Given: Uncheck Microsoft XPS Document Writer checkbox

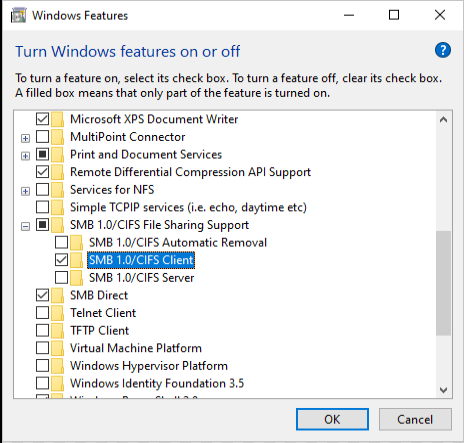Looking at the screenshot, I should (x=42, y=119).
